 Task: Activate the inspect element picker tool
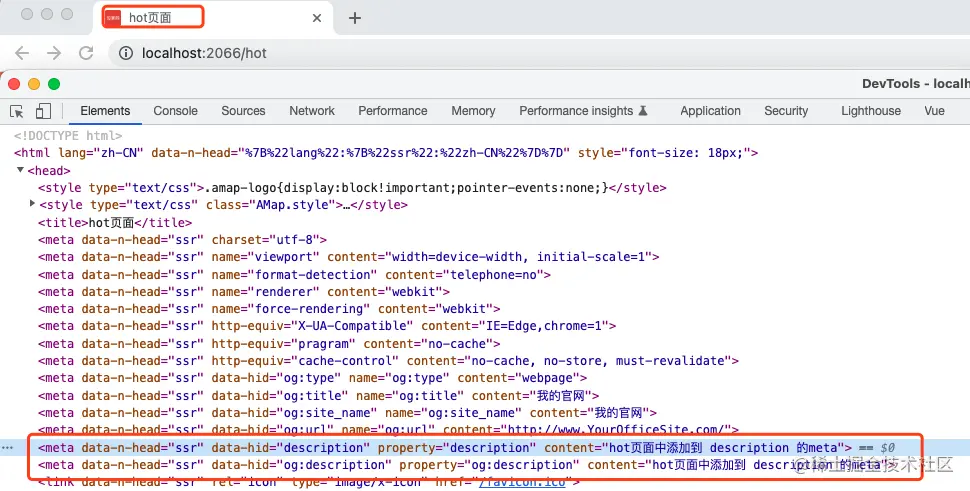pos(17,111)
